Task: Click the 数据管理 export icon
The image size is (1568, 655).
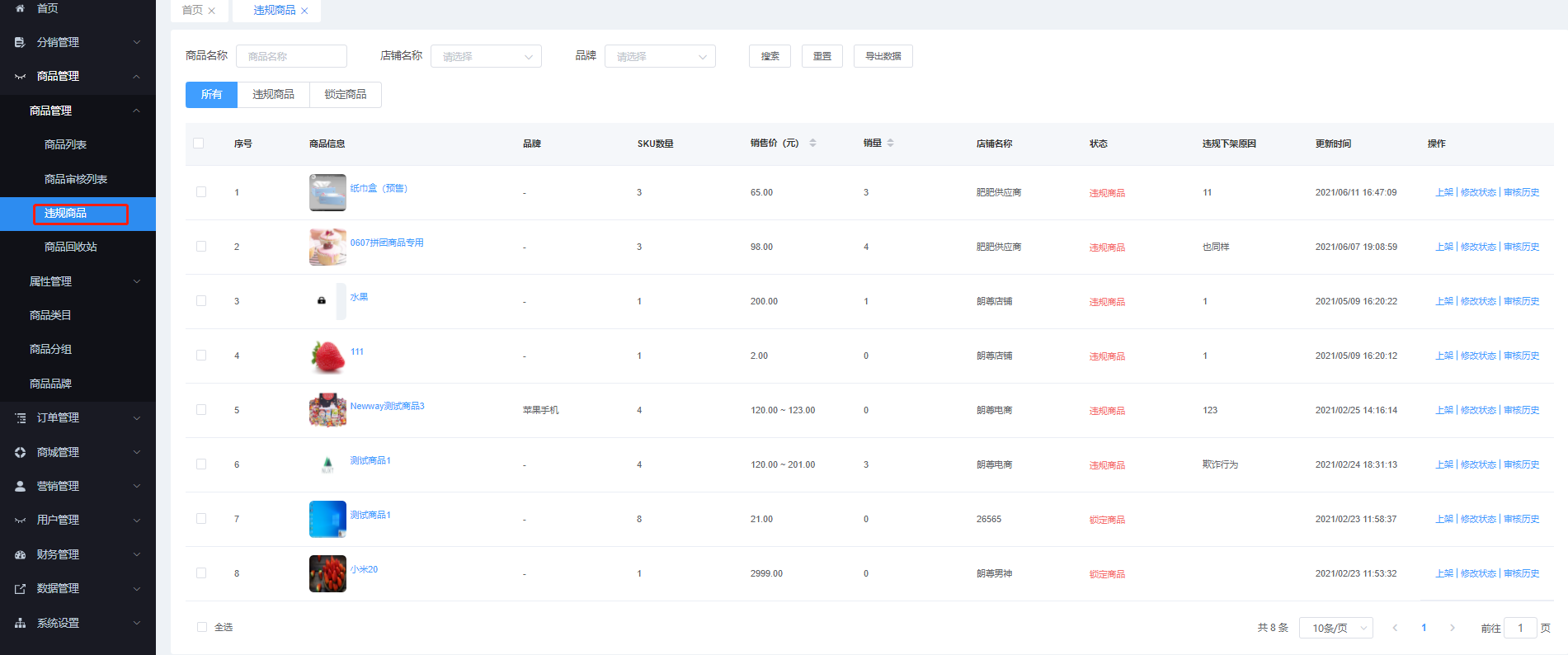Action: pyautogui.click(x=20, y=589)
